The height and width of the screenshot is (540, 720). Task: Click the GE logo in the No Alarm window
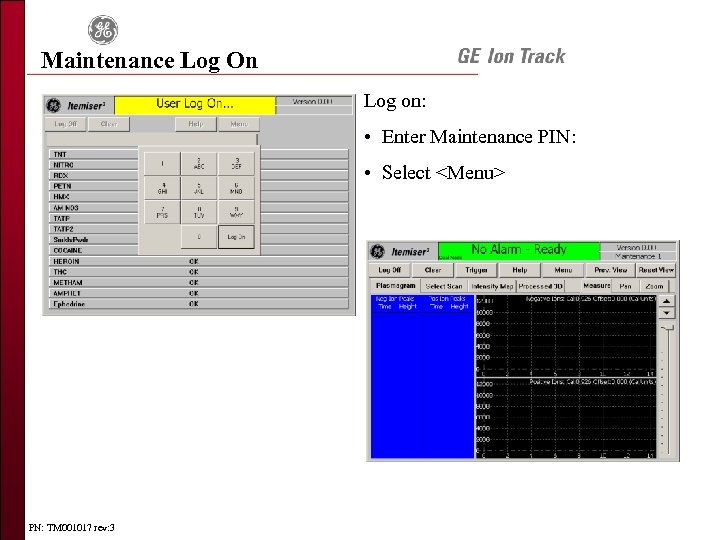click(377, 251)
